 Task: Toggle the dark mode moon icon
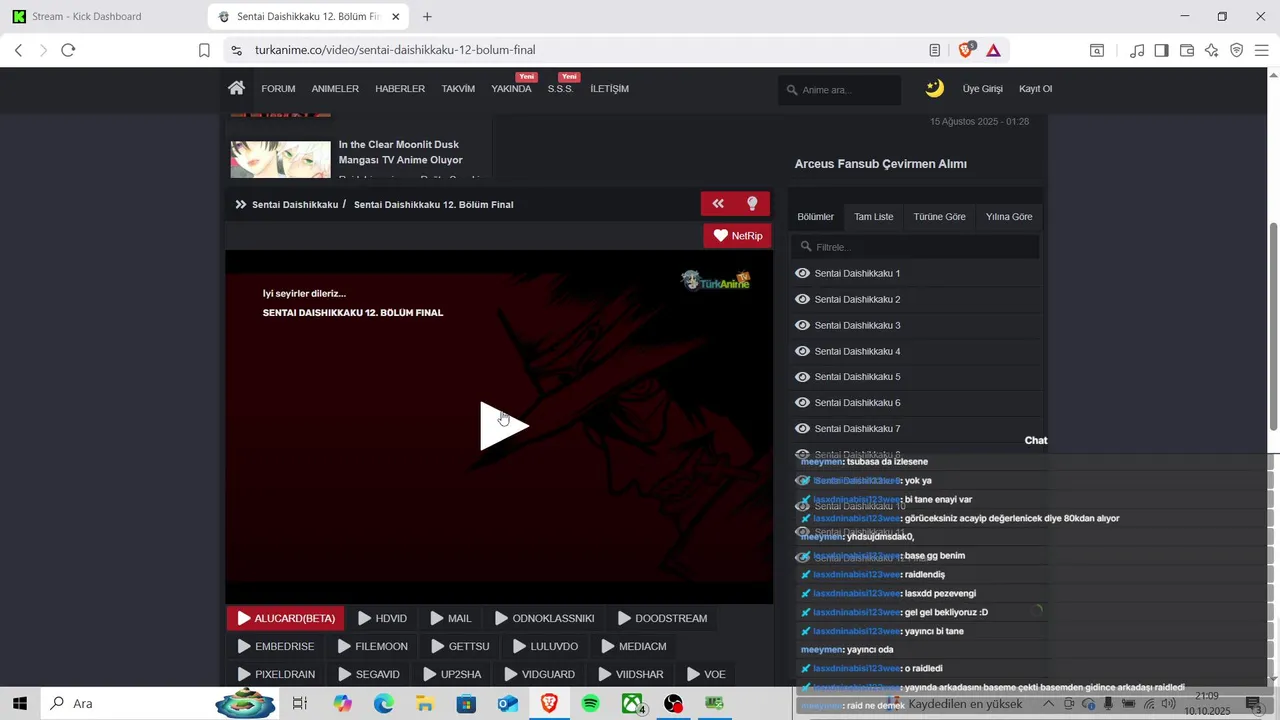[934, 88]
